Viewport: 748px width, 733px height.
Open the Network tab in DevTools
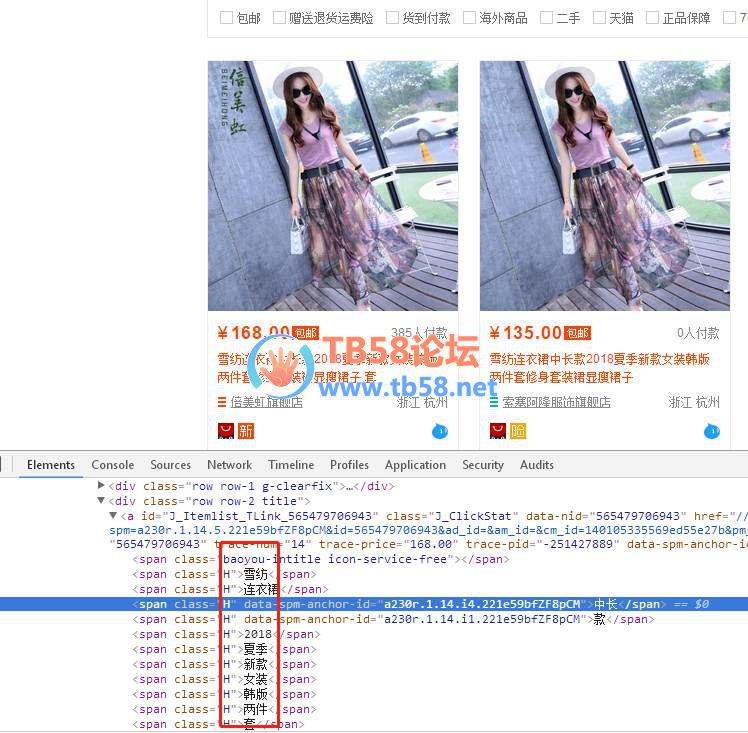click(x=229, y=465)
